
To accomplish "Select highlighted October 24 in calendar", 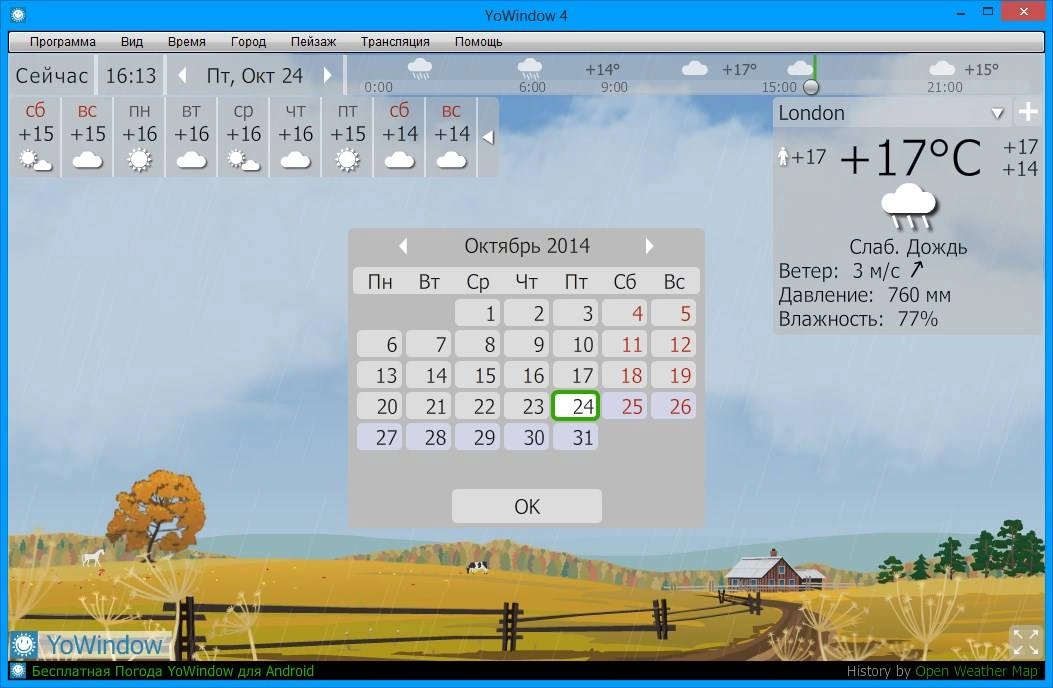I will click(576, 406).
